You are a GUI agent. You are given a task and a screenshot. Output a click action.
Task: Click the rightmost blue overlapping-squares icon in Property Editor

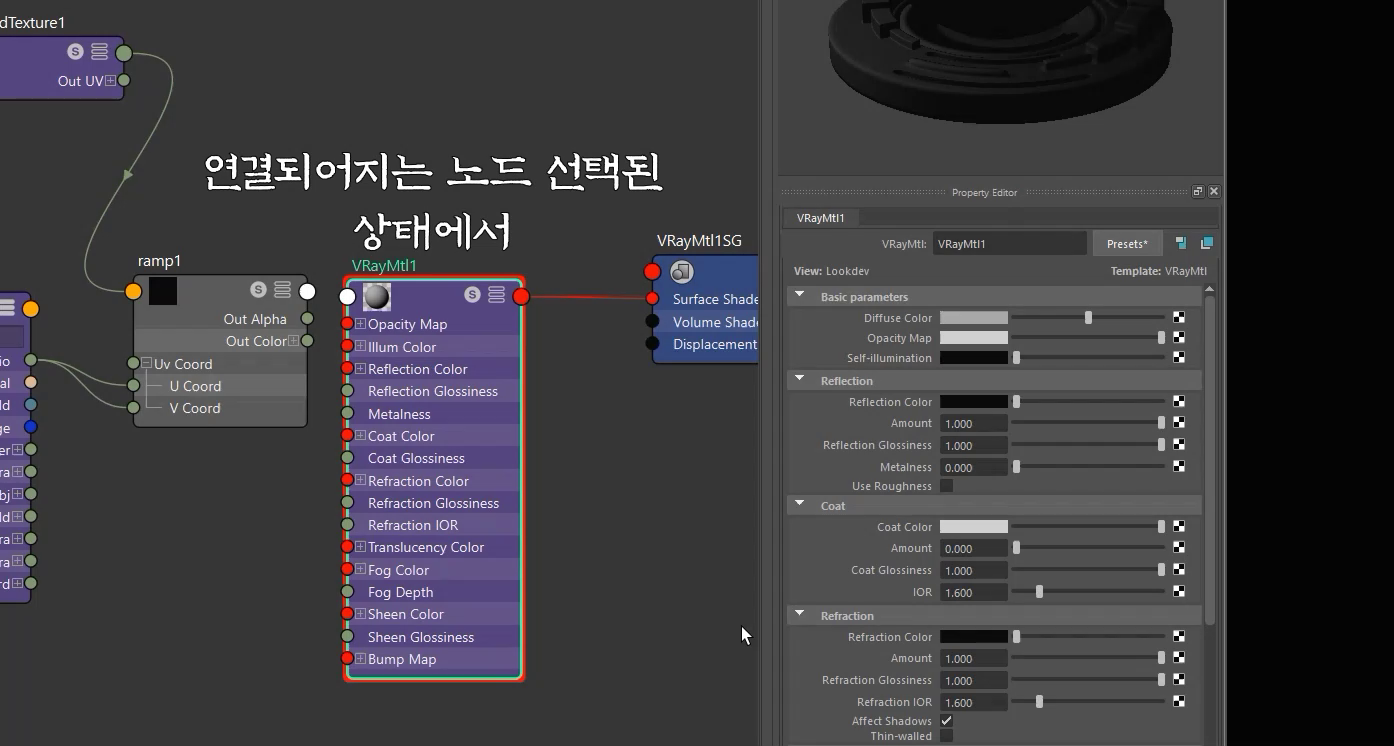click(1206, 243)
